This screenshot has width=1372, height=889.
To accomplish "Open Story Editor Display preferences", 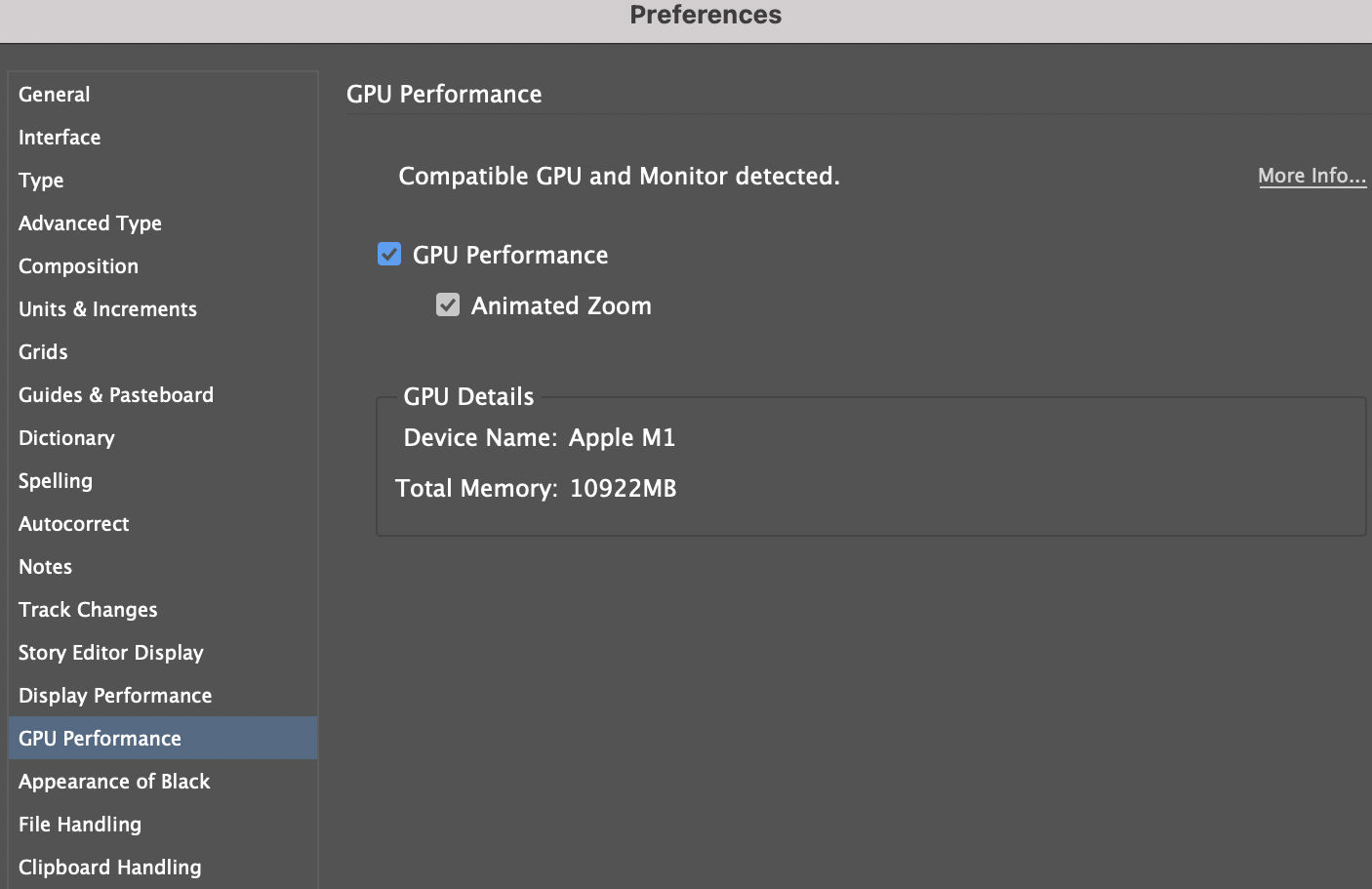I will [110, 652].
